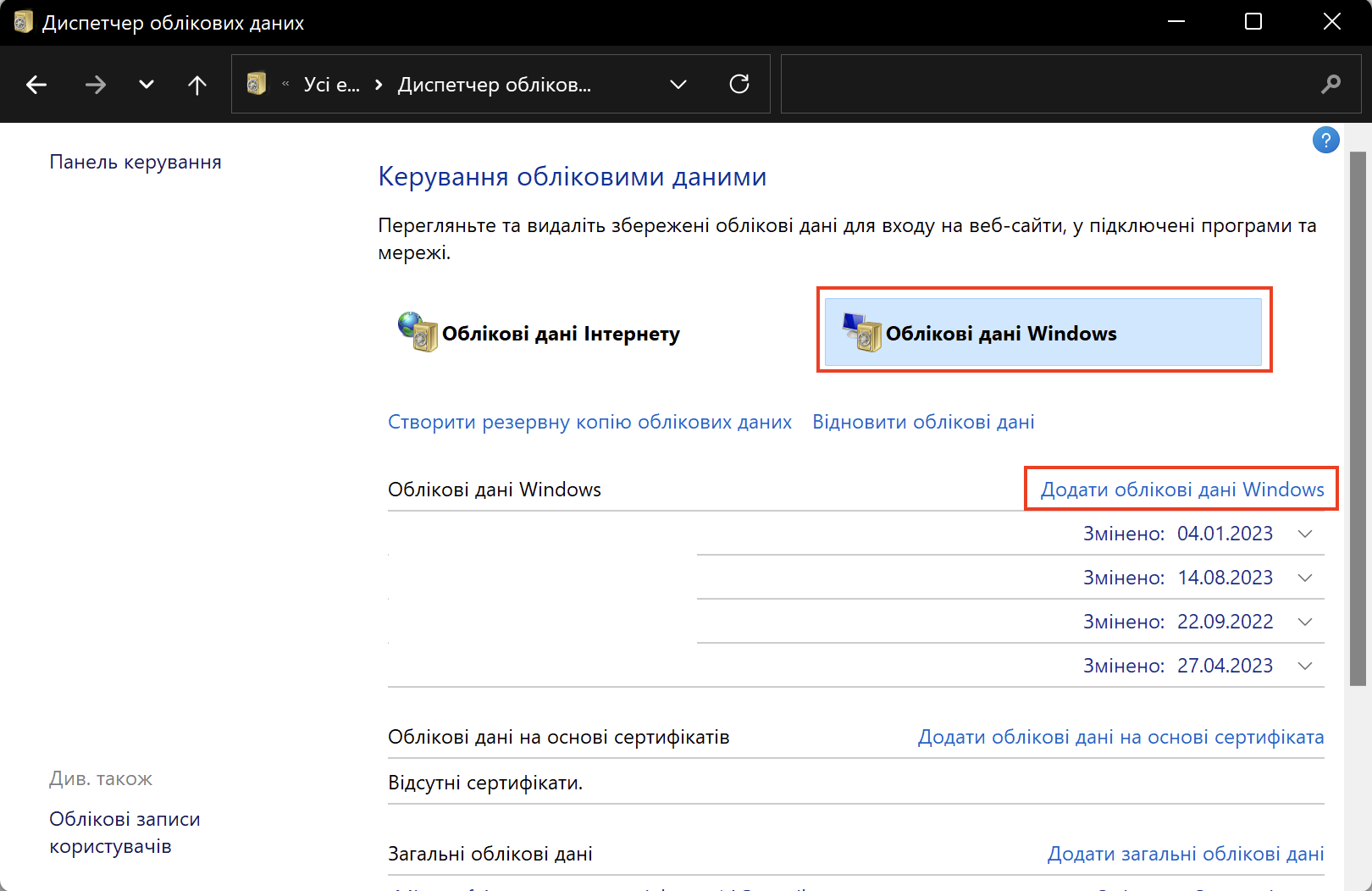The height and width of the screenshot is (891, 1372).
Task: Click the vault icon in address bar
Action: 256,84
